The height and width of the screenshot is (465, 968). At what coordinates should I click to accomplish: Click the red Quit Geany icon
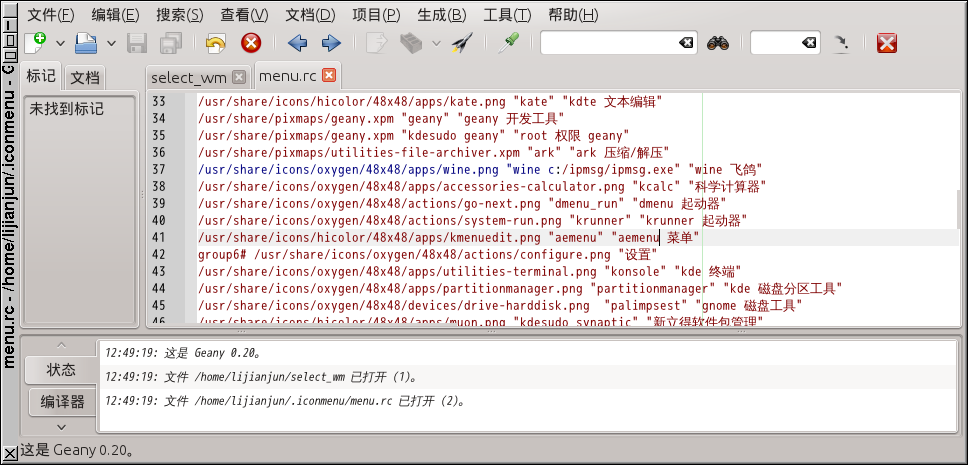[x=887, y=43]
